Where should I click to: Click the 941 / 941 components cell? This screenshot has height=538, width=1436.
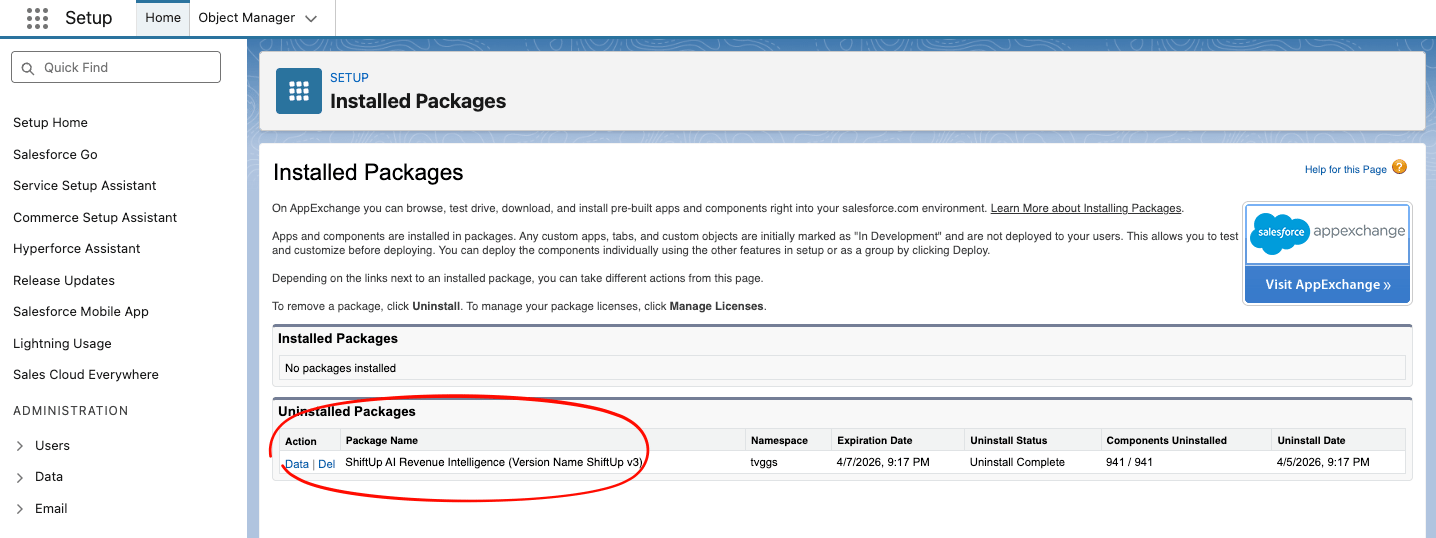(x=1128, y=462)
